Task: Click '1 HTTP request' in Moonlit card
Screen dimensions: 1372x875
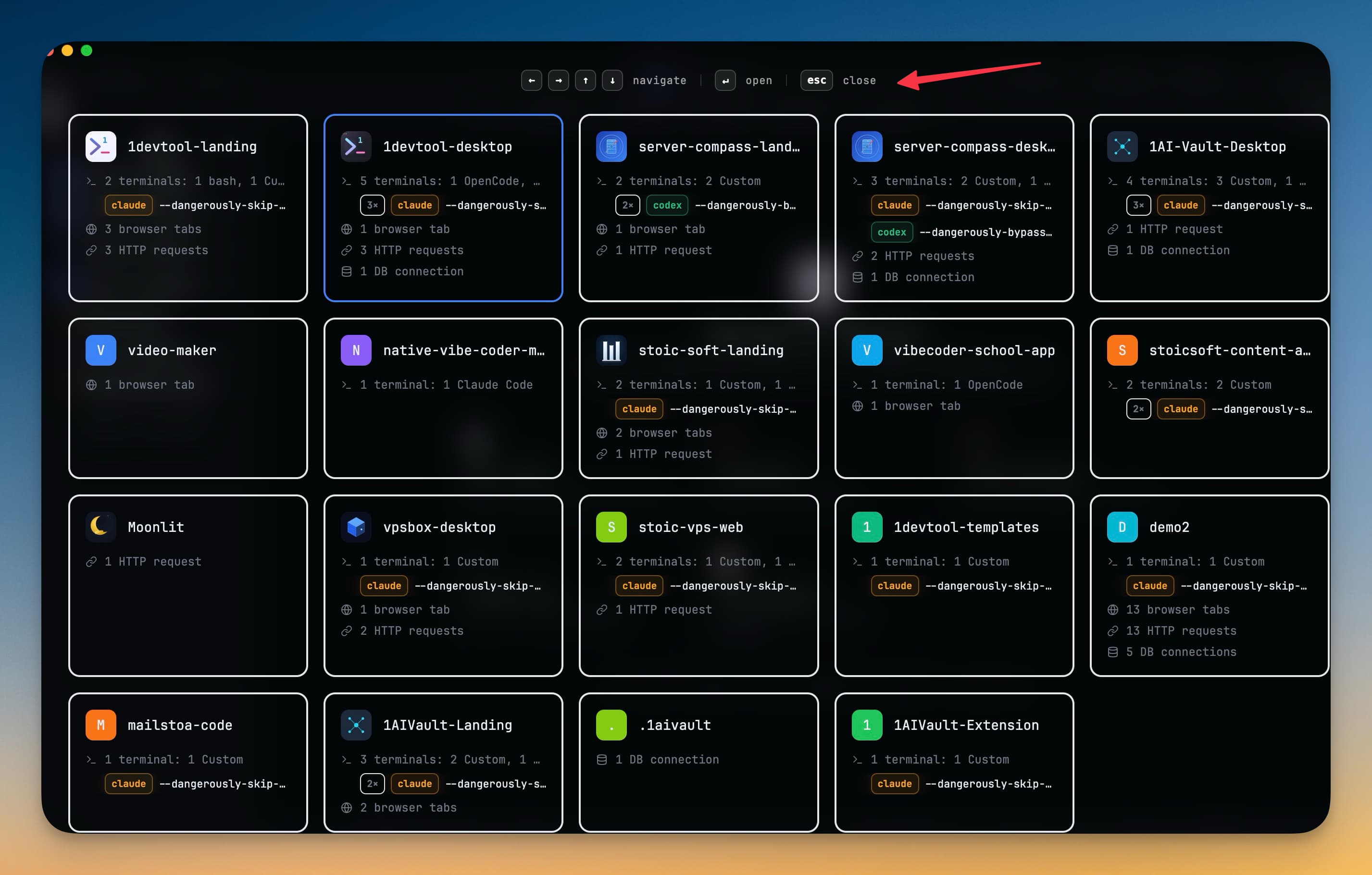Action: (x=153, y=562)
